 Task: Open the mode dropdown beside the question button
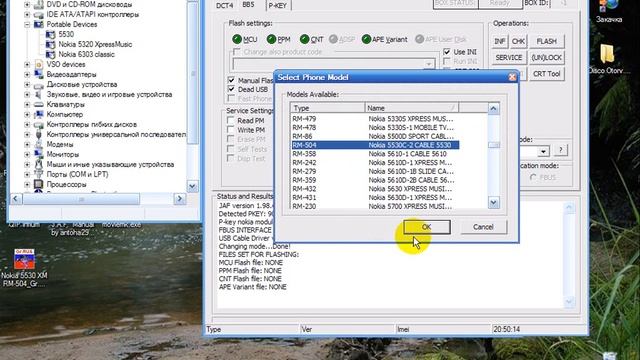pyautogui.click(x=543, y=151)
